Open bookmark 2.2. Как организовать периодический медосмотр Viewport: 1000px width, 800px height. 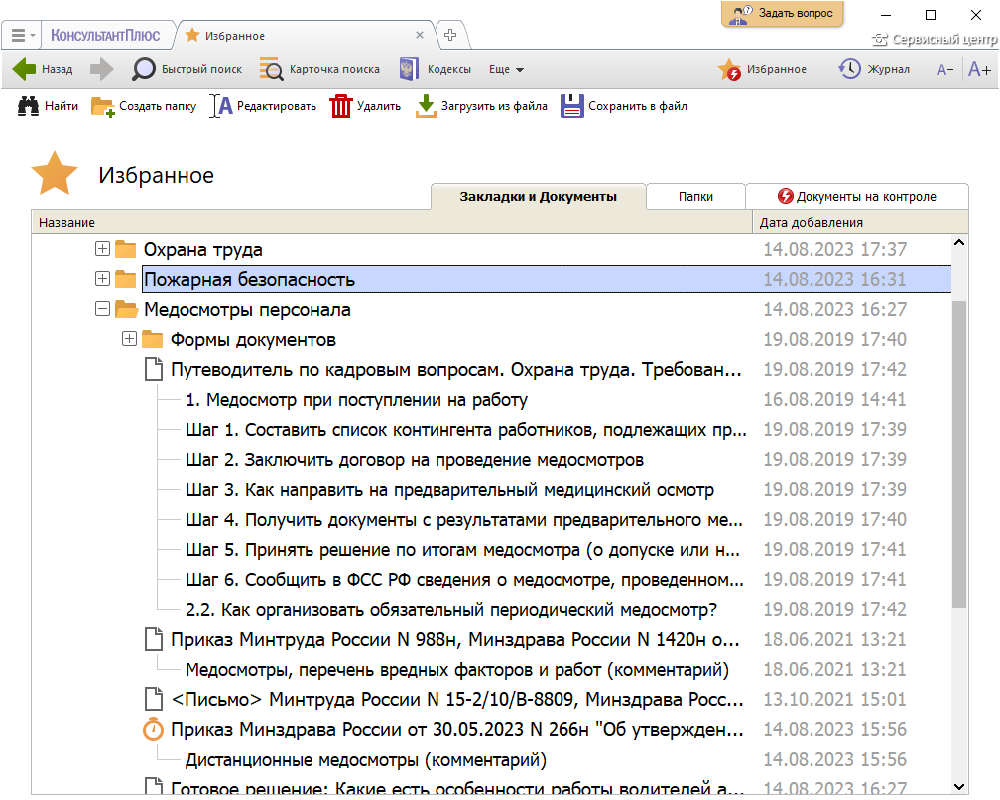pos(451,610)
